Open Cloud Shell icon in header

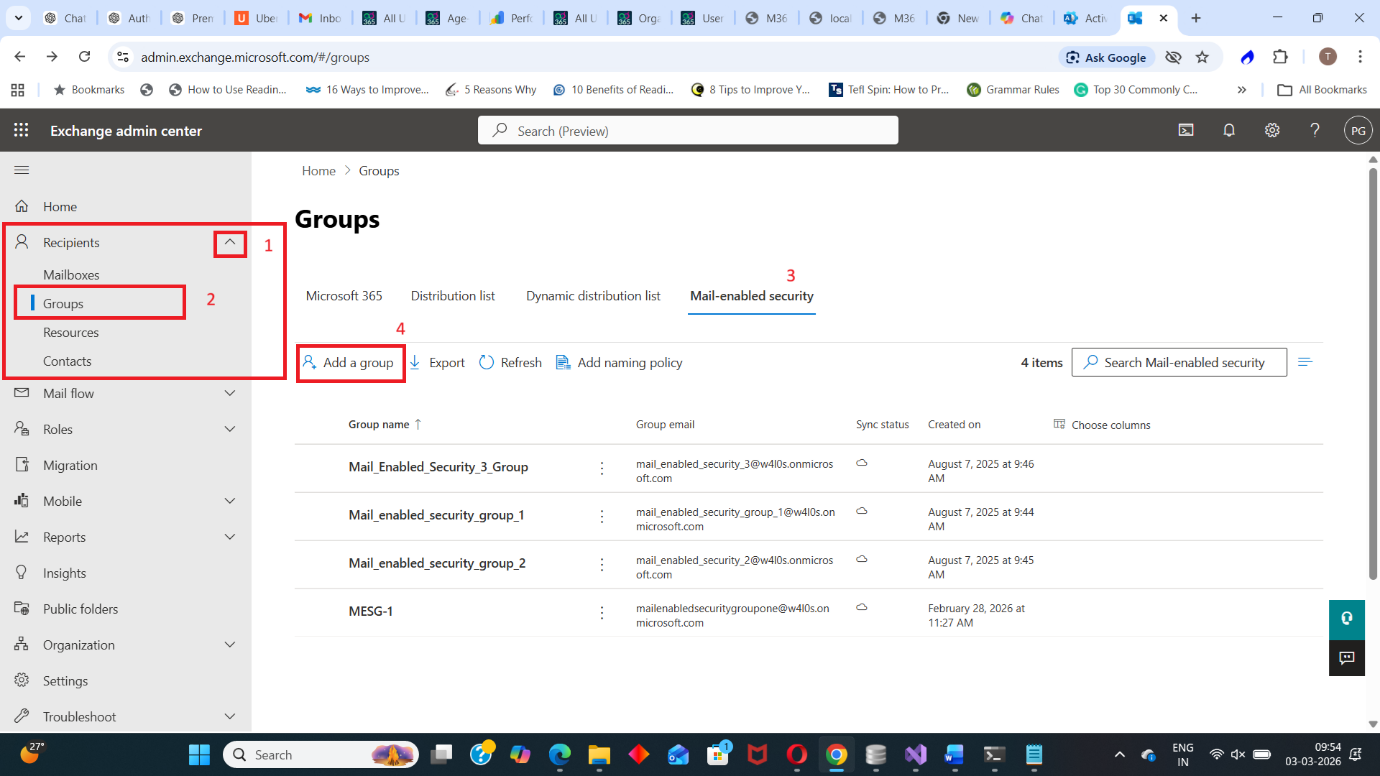[1185, 131]
